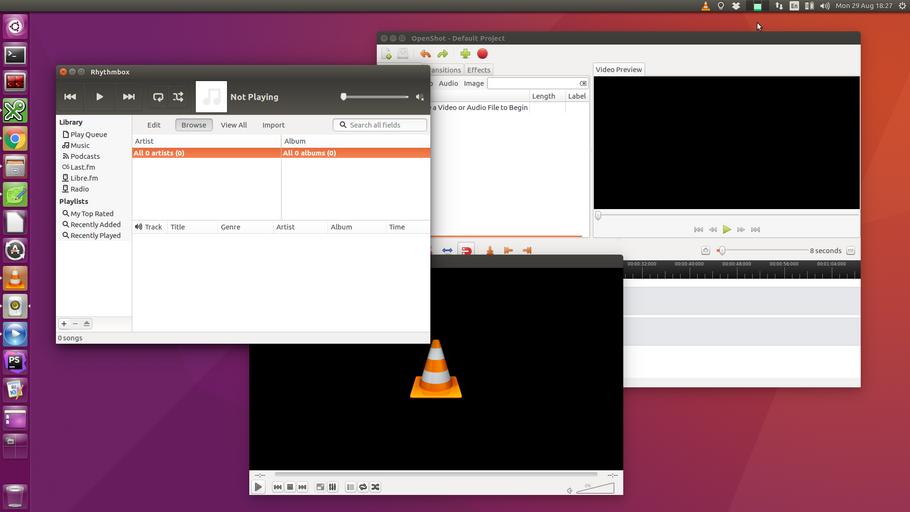Toggle shuffle in Rhythmbox

point(178,97)
